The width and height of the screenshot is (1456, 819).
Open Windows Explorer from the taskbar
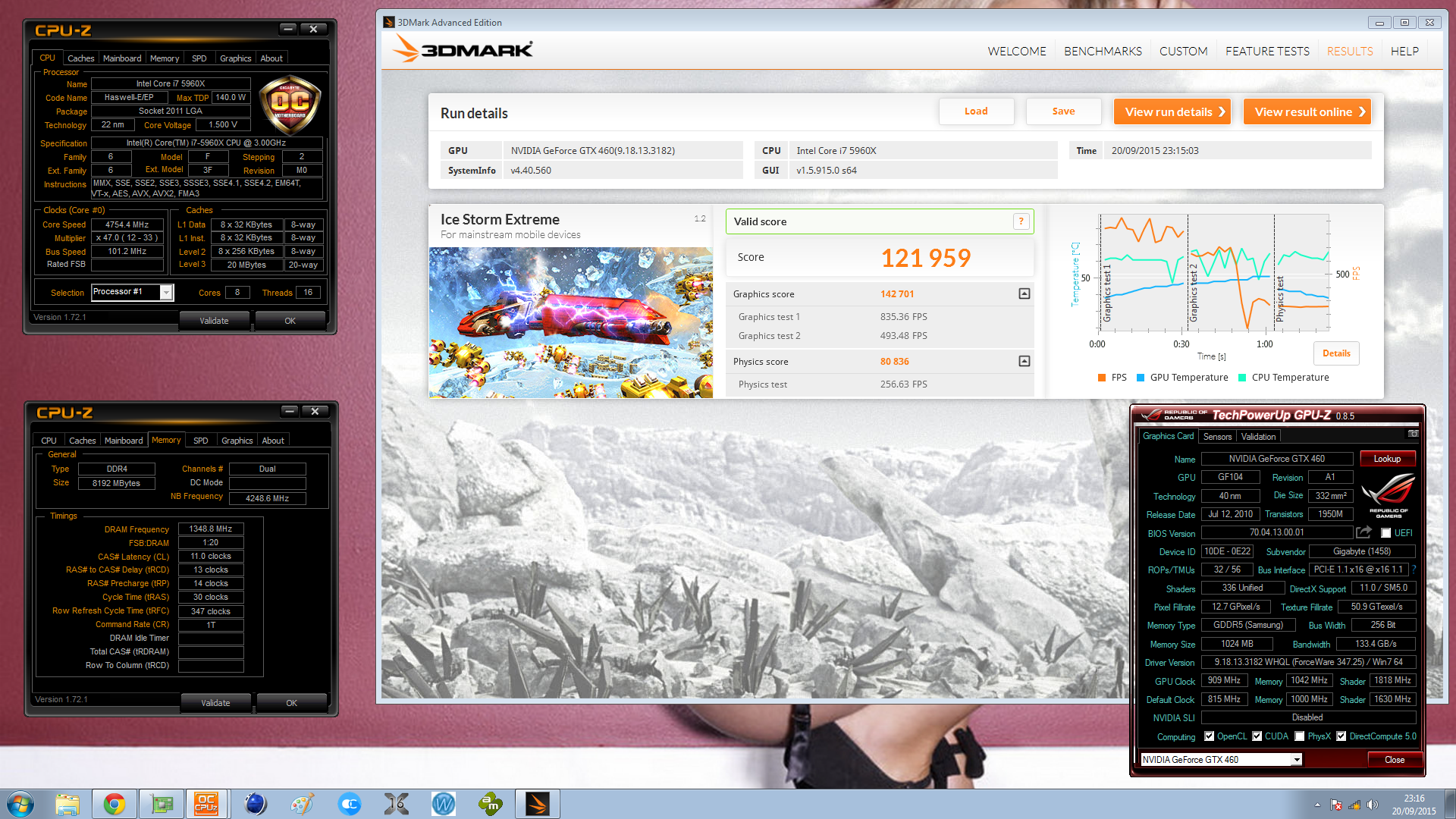click(x=67, y=804)
